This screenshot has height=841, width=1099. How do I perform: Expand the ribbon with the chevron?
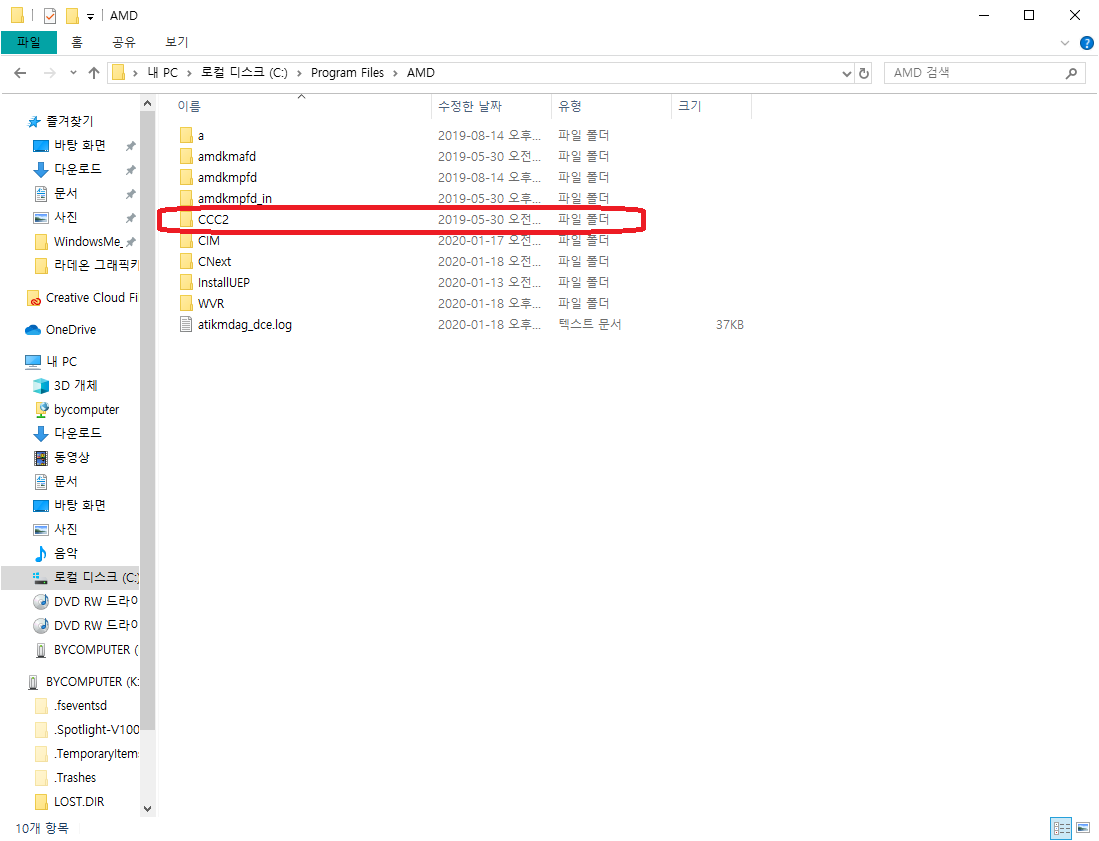[1065, 43]
